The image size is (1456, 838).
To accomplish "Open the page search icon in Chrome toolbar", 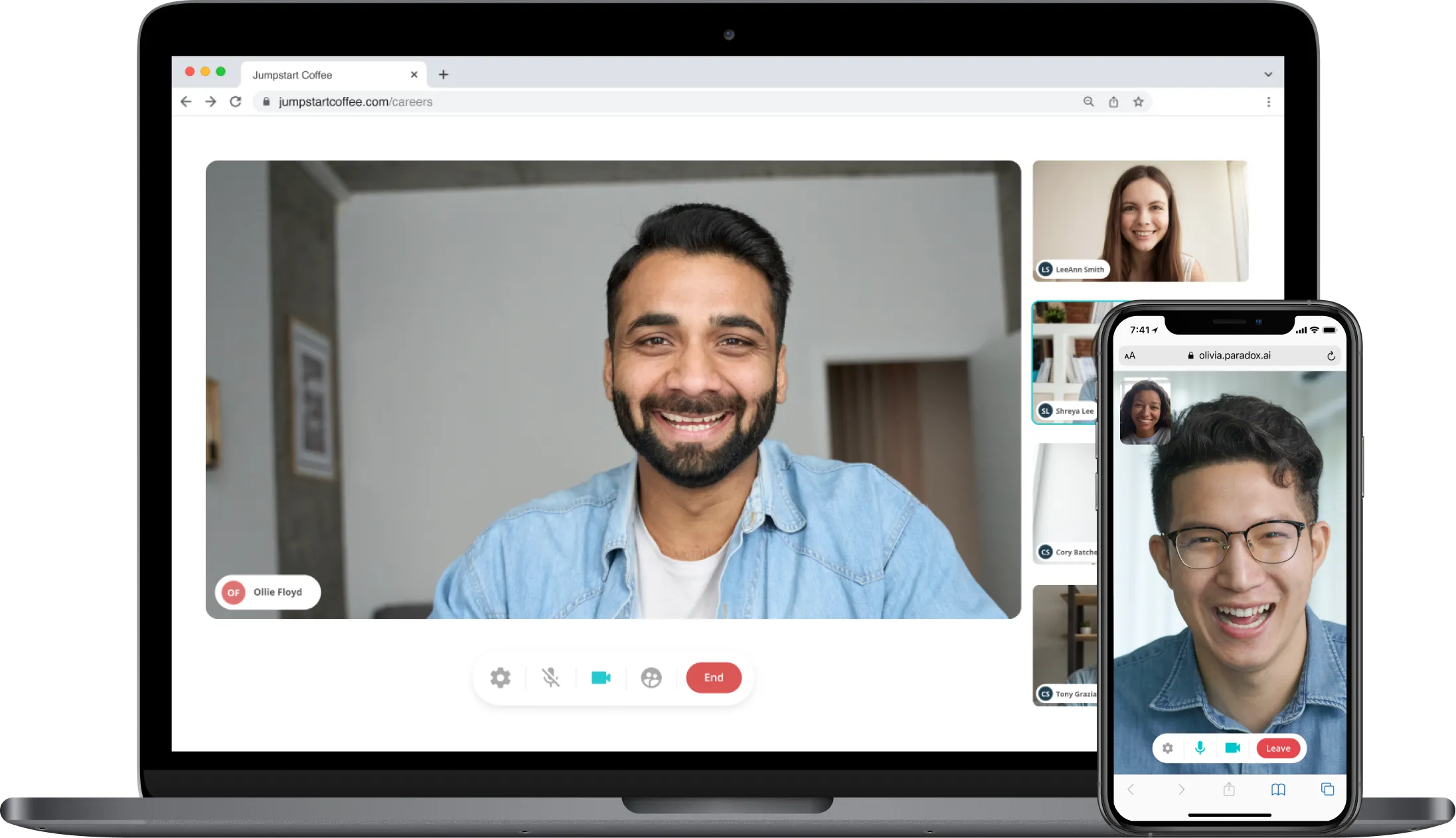I will (x=1088, y=102).
